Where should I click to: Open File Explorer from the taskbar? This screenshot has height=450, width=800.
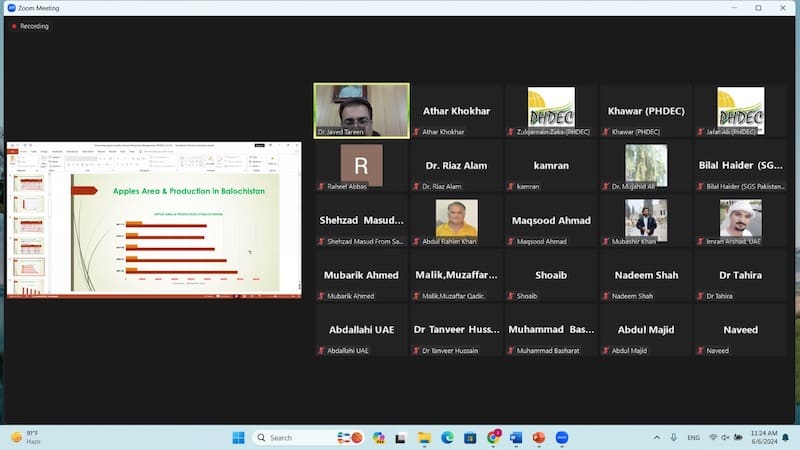(424, 437)
